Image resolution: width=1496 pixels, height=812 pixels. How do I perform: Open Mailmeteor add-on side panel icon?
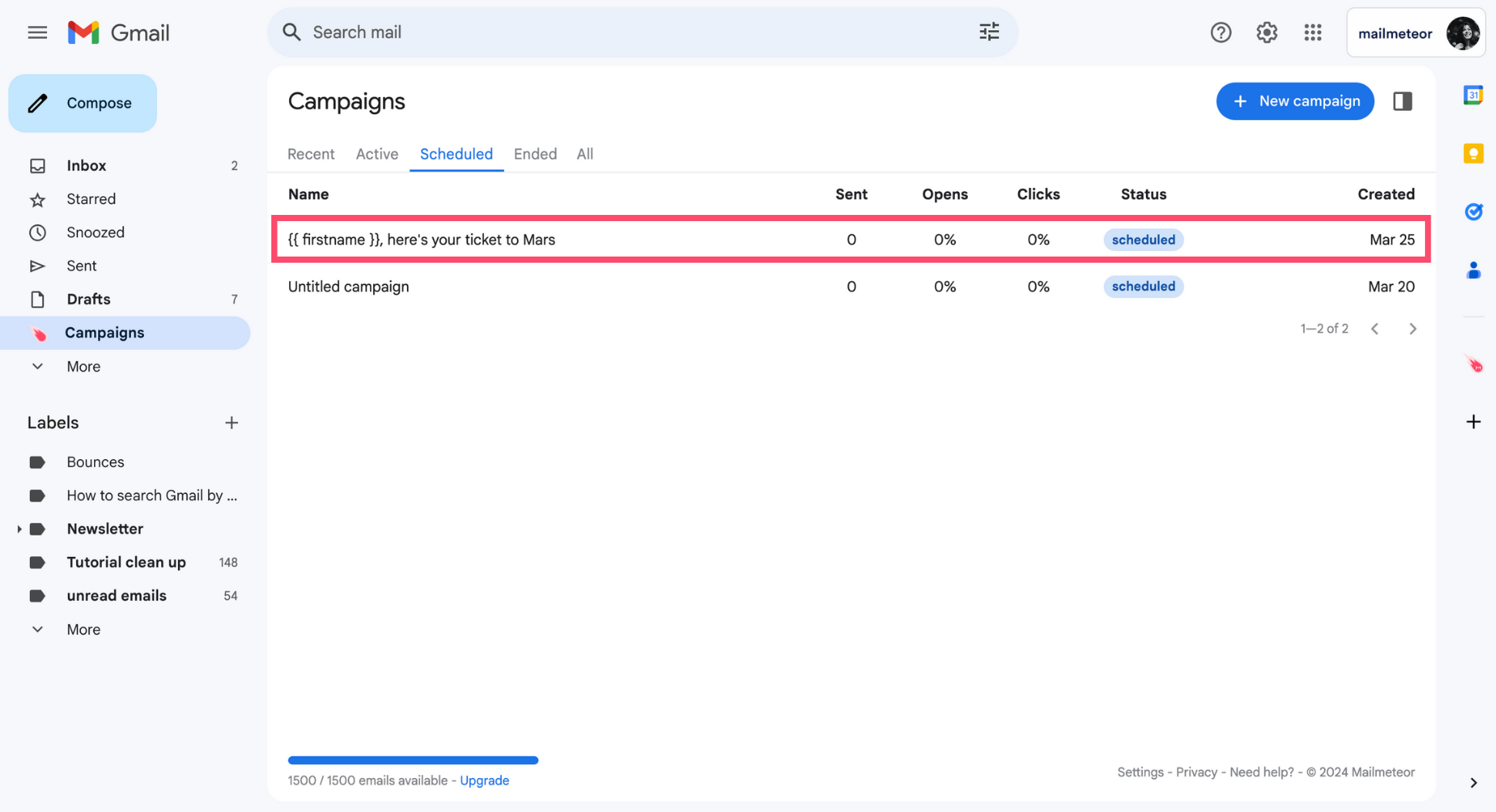(1474, 364)
